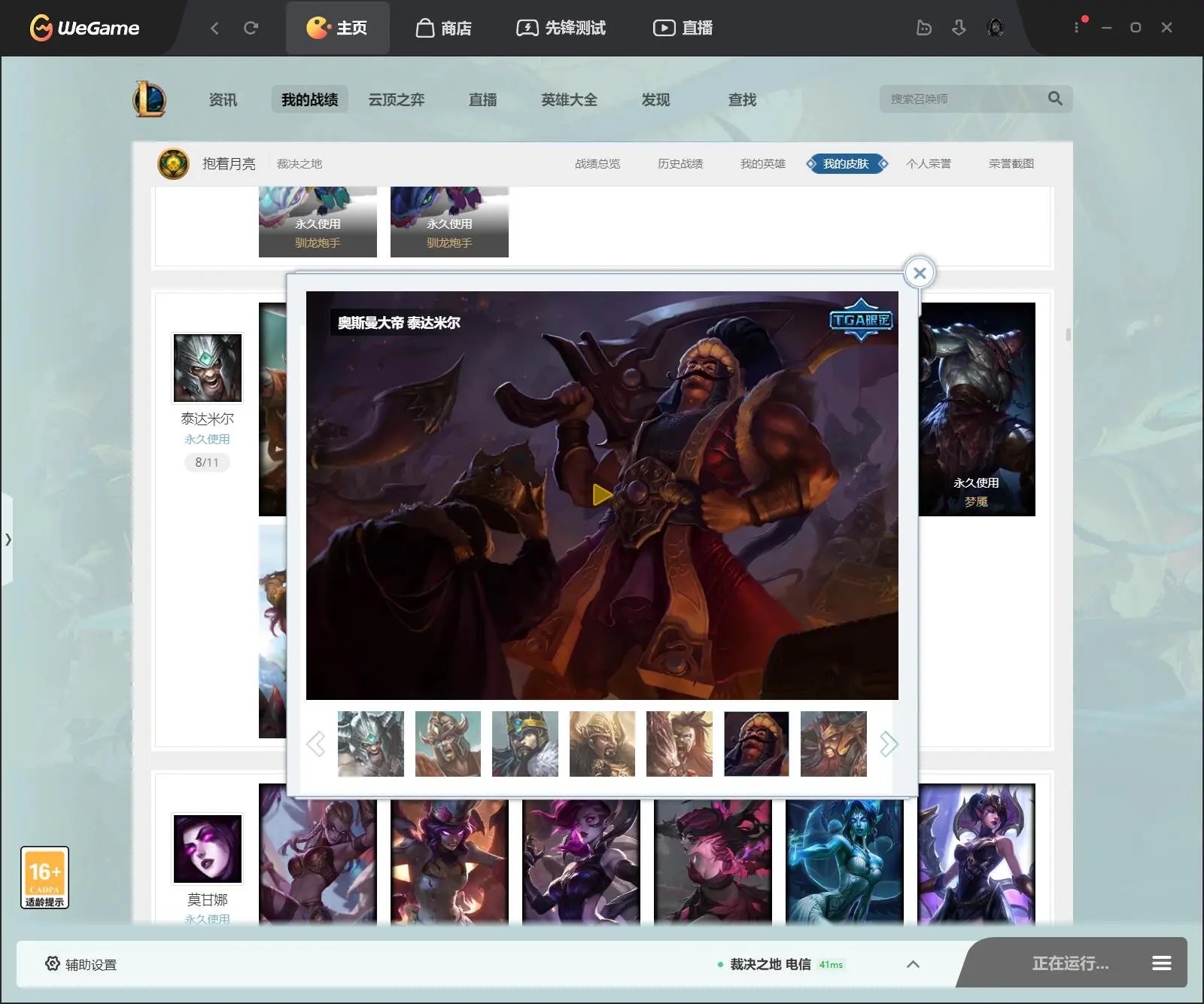Refresh the page with reload icon
This screenshot has height=1004, width=1204.
click(251, 28)
